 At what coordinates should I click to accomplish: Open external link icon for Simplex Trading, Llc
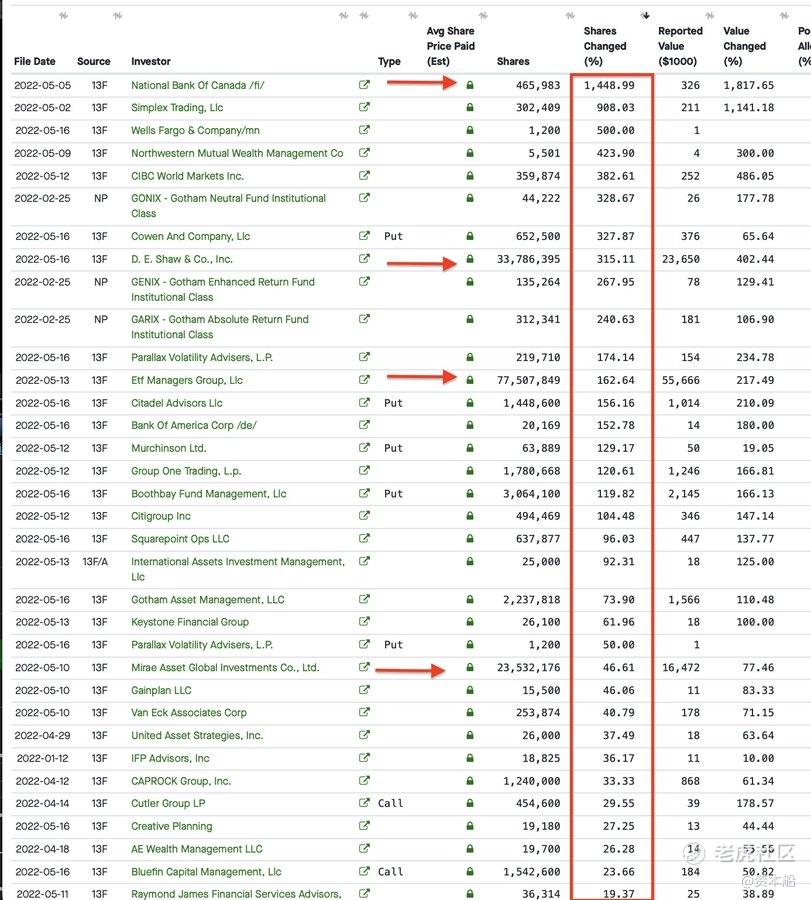pyautogui.click(x=364, y=107)
